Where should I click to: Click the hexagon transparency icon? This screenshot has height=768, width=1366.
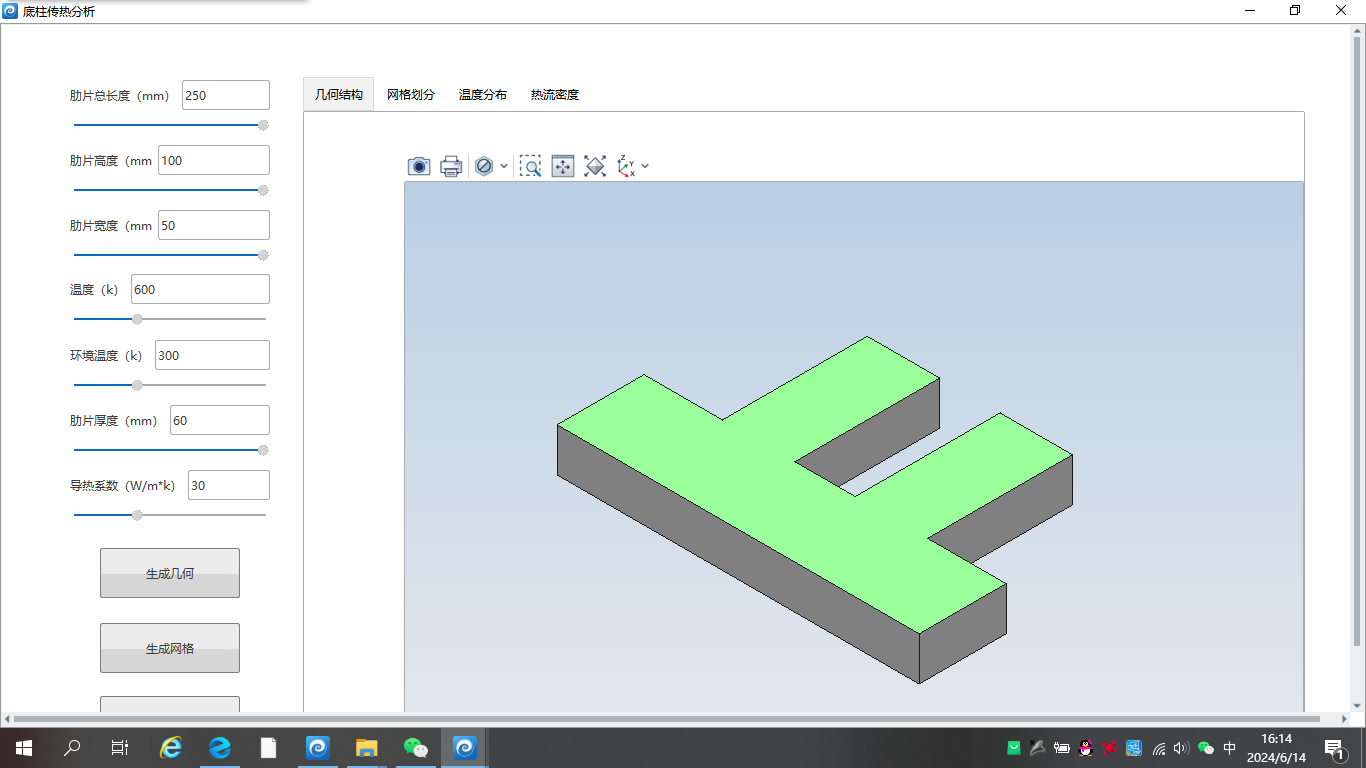[484, 166]
